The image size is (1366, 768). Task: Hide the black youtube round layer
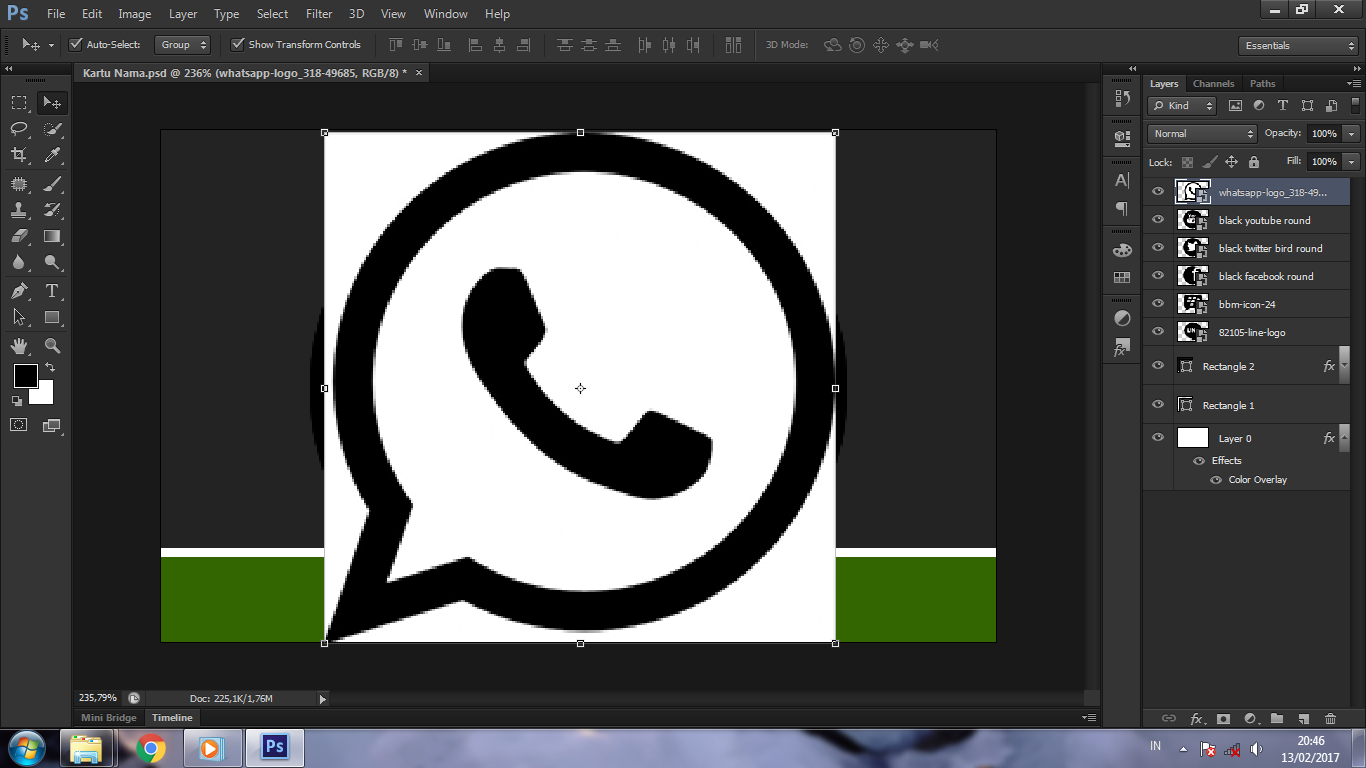[x=1158, y=220]
